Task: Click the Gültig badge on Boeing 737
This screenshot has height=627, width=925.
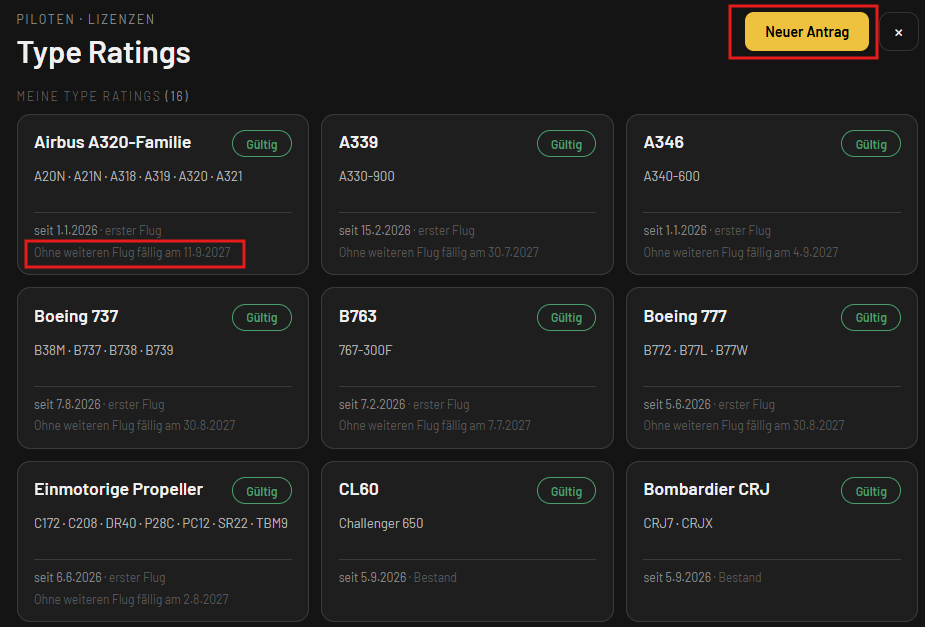Action: (262, 317)
